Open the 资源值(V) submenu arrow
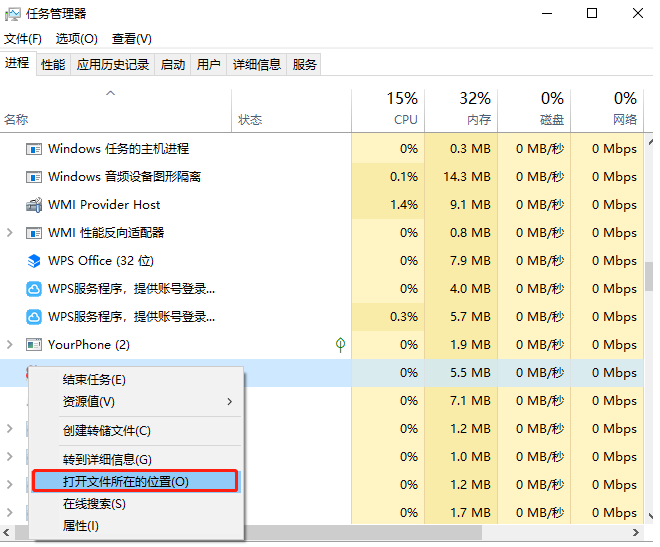The image size is (660, 547). (x=229, y=402)
